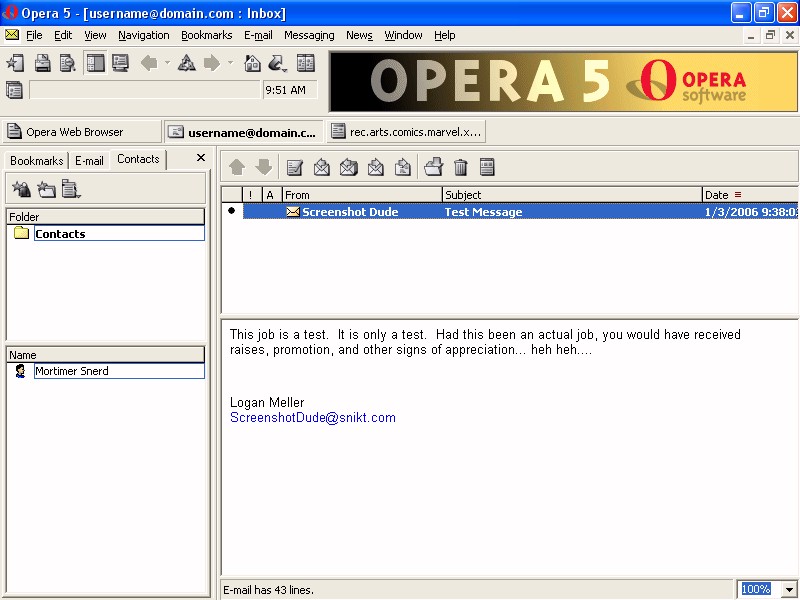This screenshot has width=800, height=600.
Task: Switch to rec.arts.comics.marvel.x... window tab
Action: (406, 132)
